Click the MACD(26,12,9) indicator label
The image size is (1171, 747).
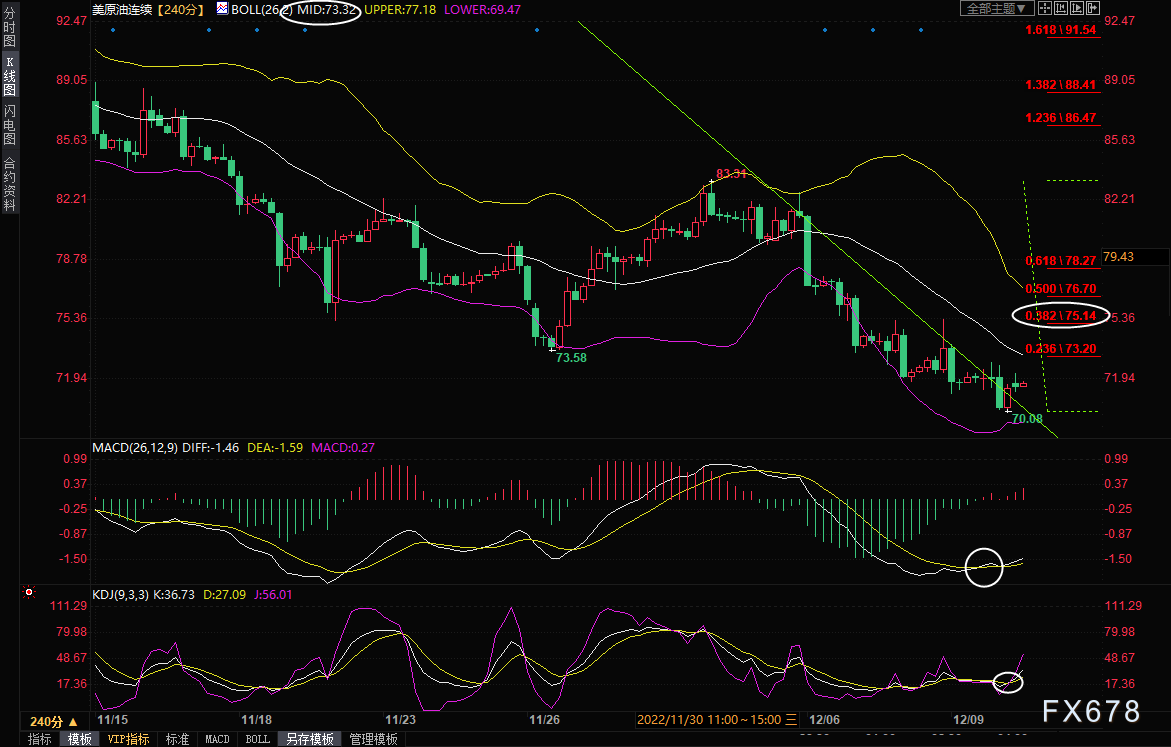(135, 447)
